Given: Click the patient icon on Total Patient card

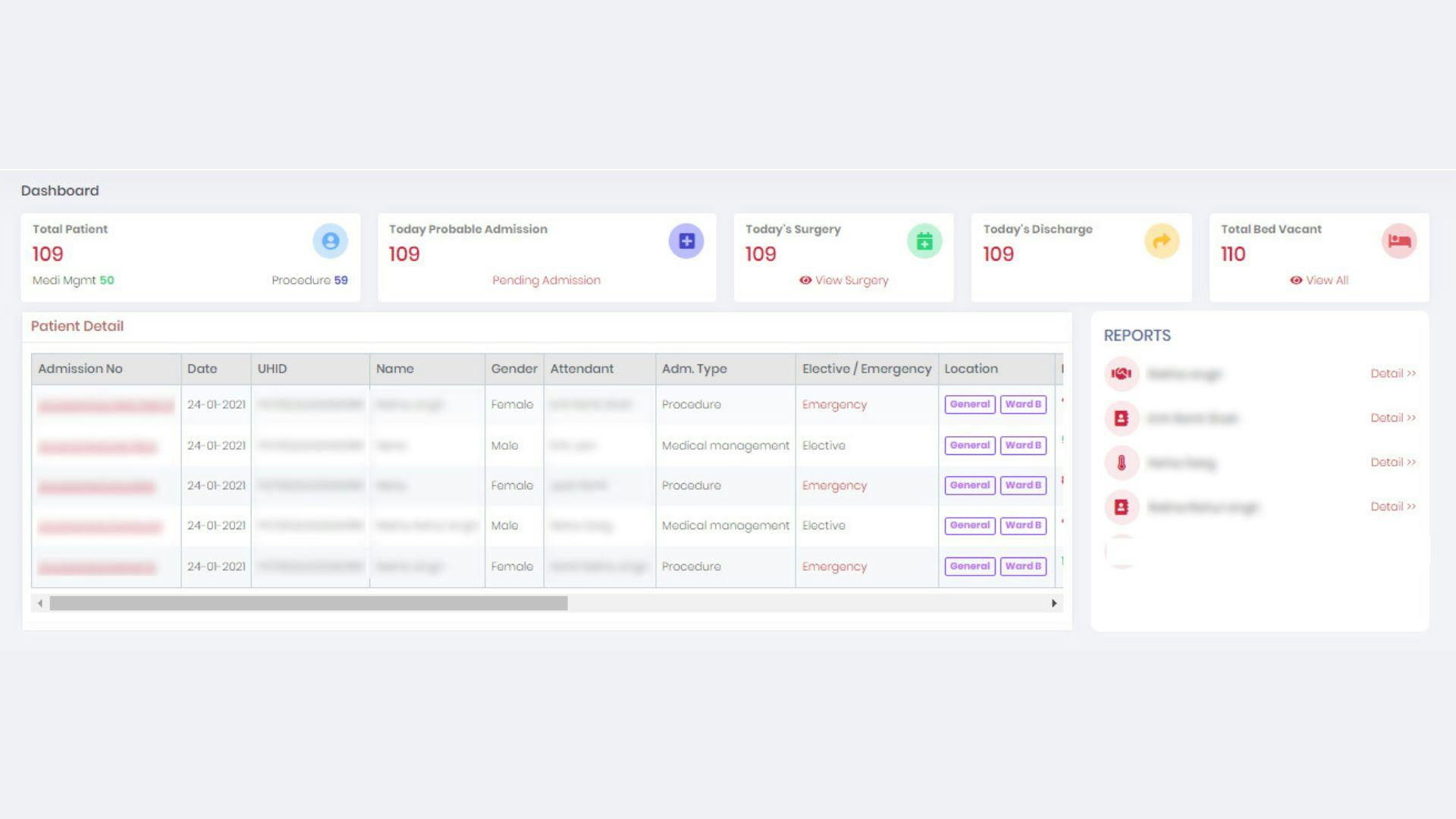Looking at the screenshot, I should point(330,240).
